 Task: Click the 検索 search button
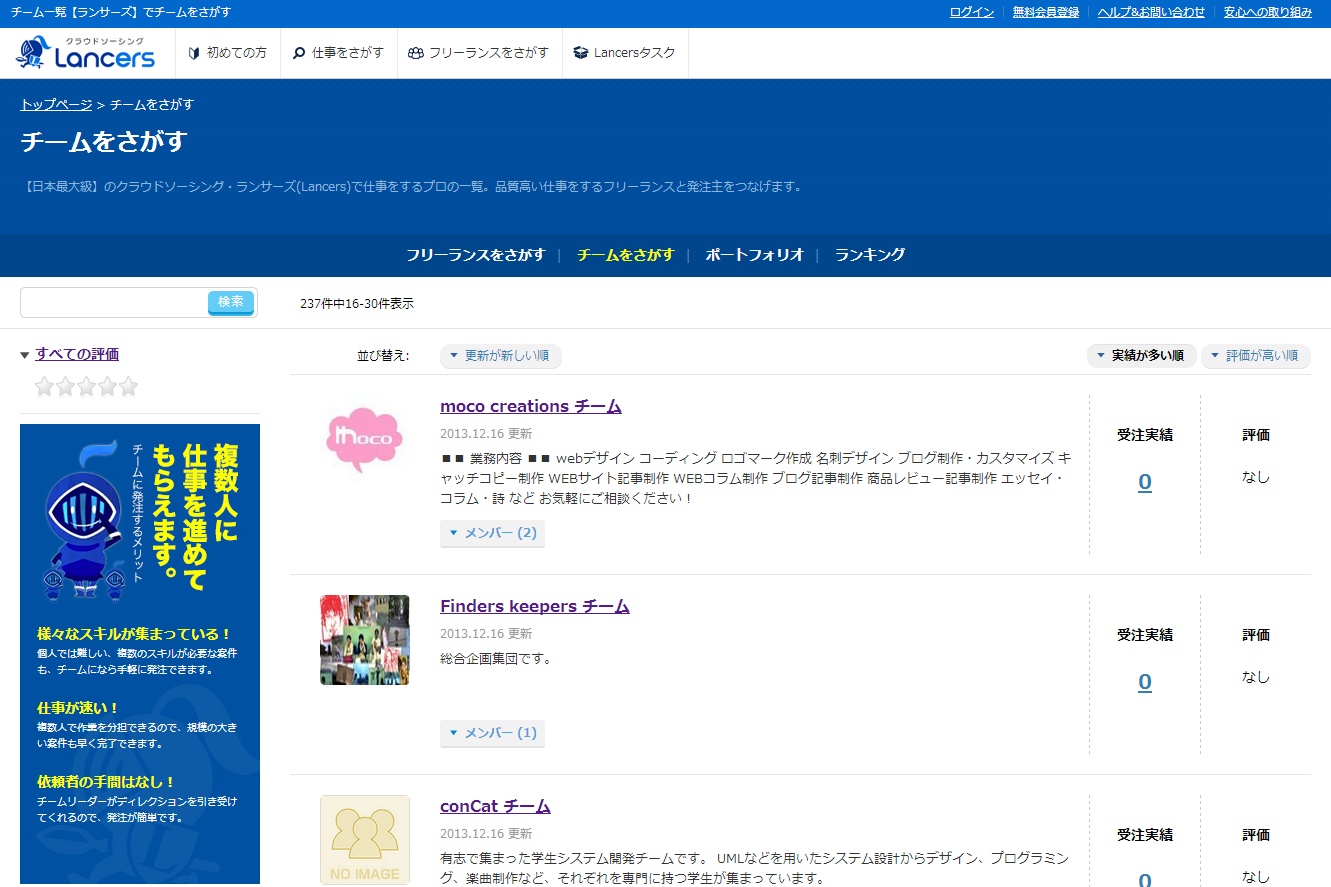tap(231, 302)
